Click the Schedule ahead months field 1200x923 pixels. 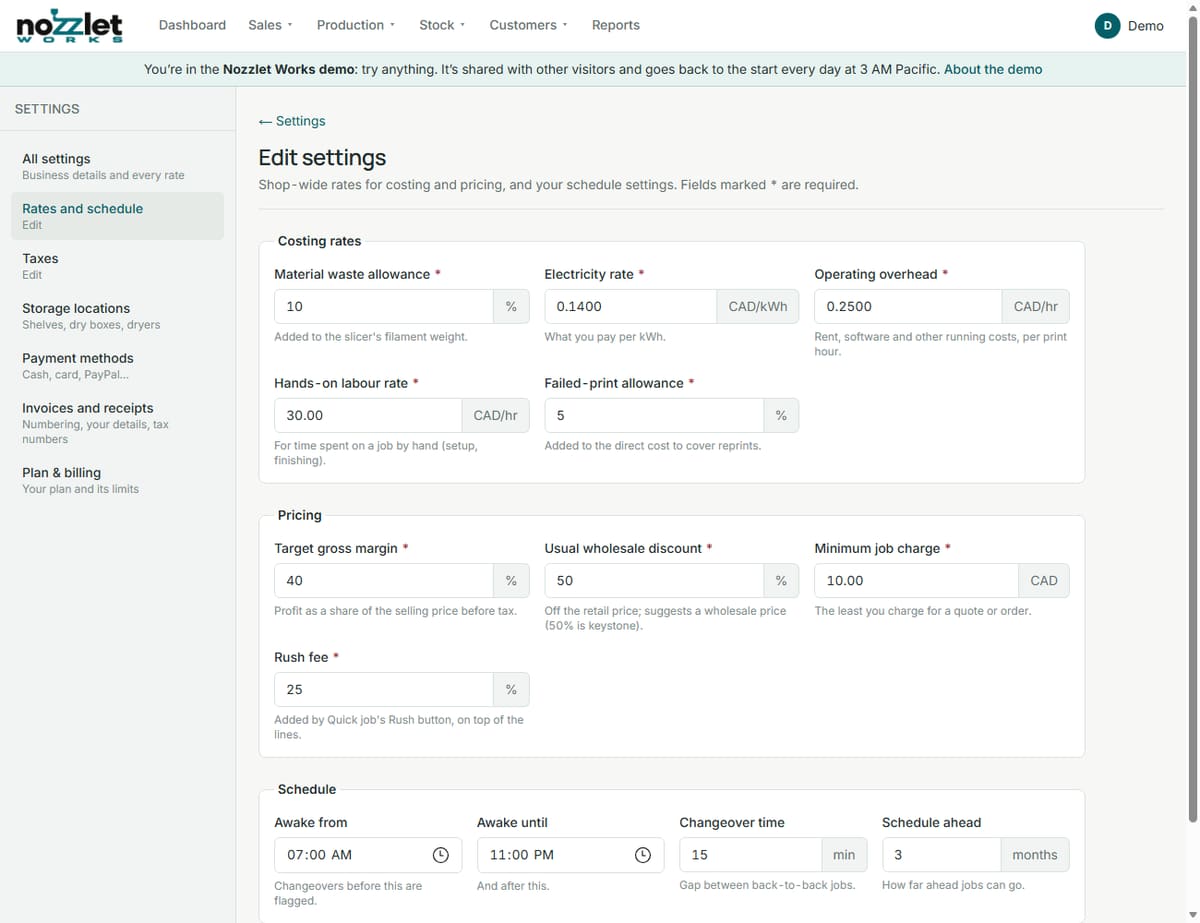[941, 855]
